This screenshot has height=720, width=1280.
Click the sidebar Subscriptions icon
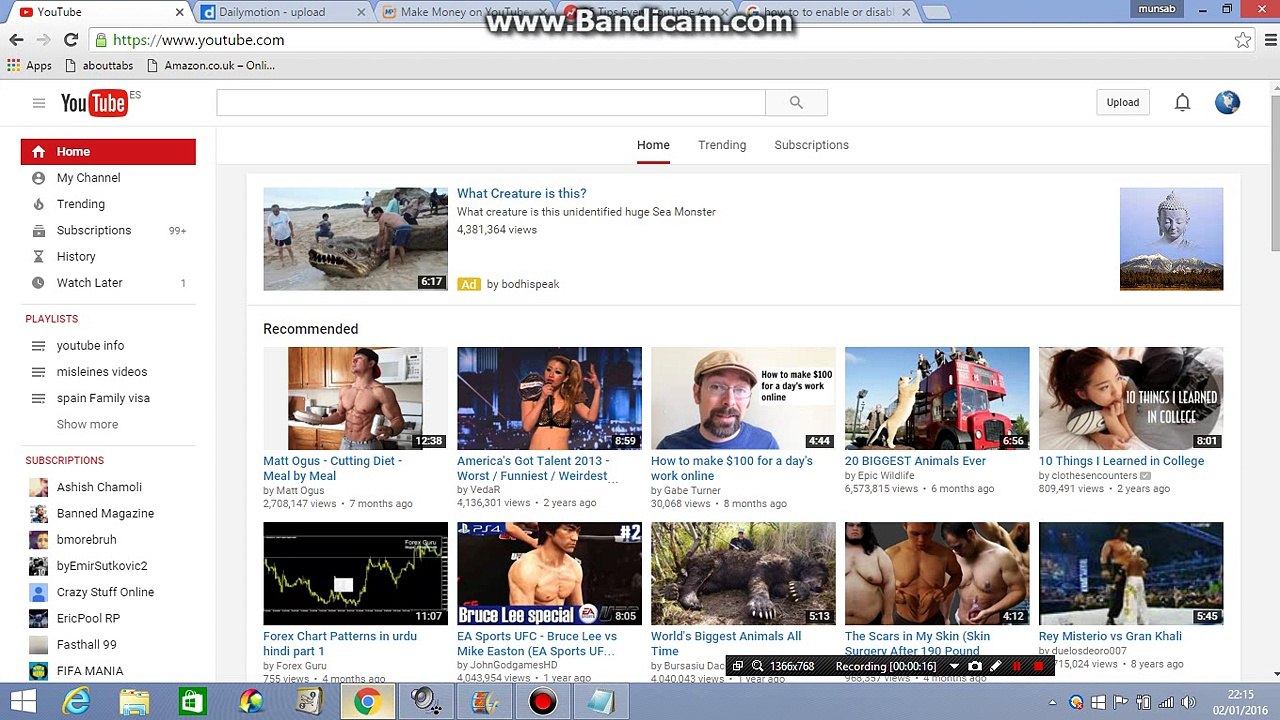click(38, 230)
